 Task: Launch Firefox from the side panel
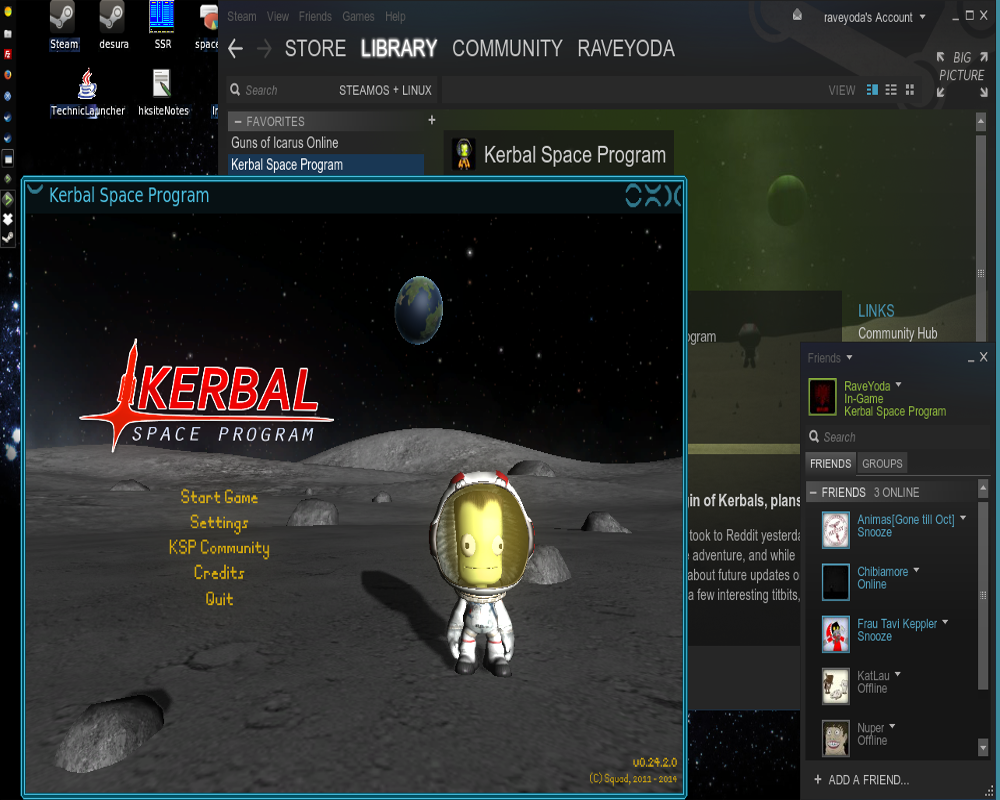click(8, 75)
